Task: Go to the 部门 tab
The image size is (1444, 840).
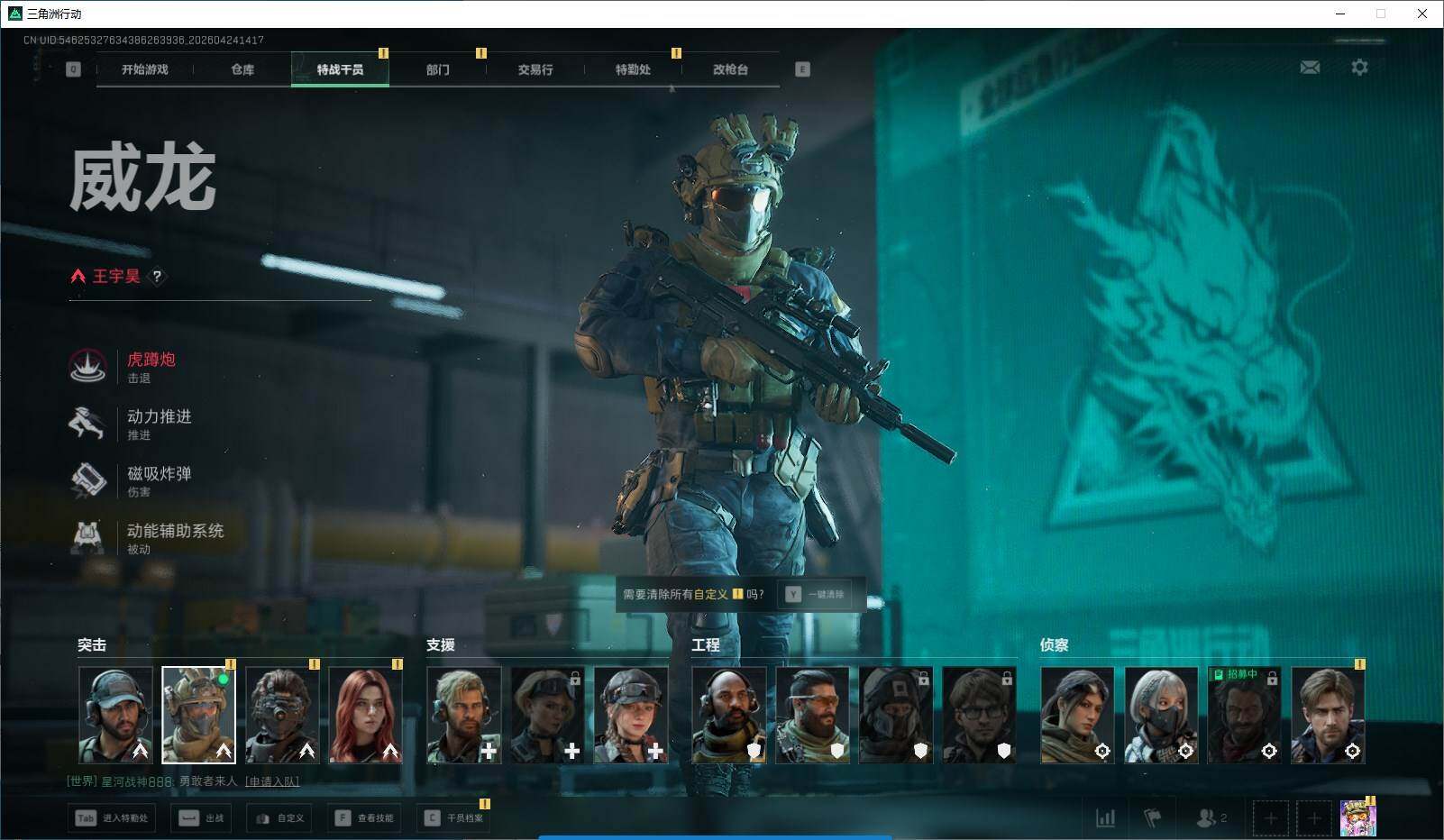Action: (438, 69)
